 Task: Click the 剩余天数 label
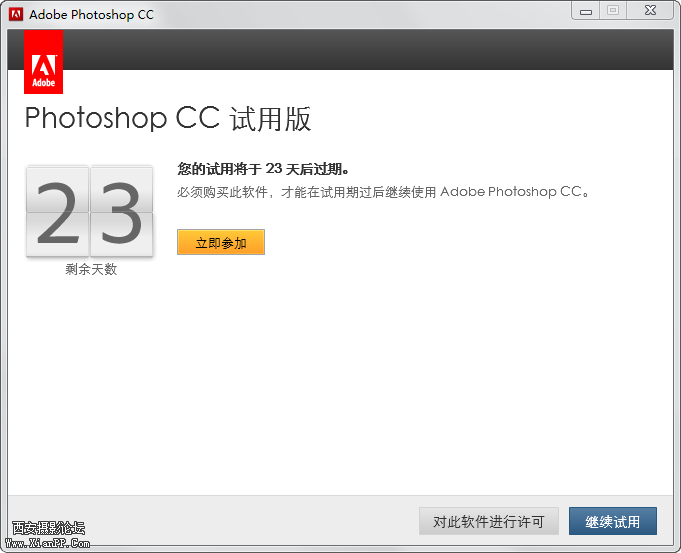pyautogui.click(x=91, y=269)
